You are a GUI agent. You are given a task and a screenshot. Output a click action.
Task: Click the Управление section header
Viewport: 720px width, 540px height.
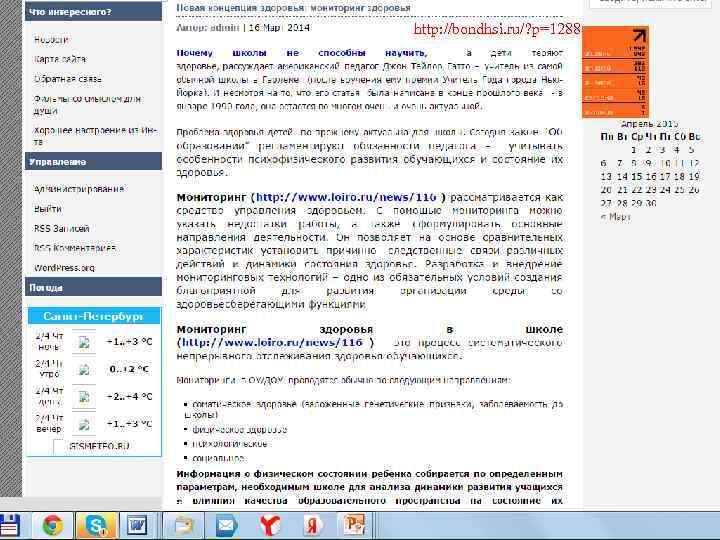coord(93,162)
